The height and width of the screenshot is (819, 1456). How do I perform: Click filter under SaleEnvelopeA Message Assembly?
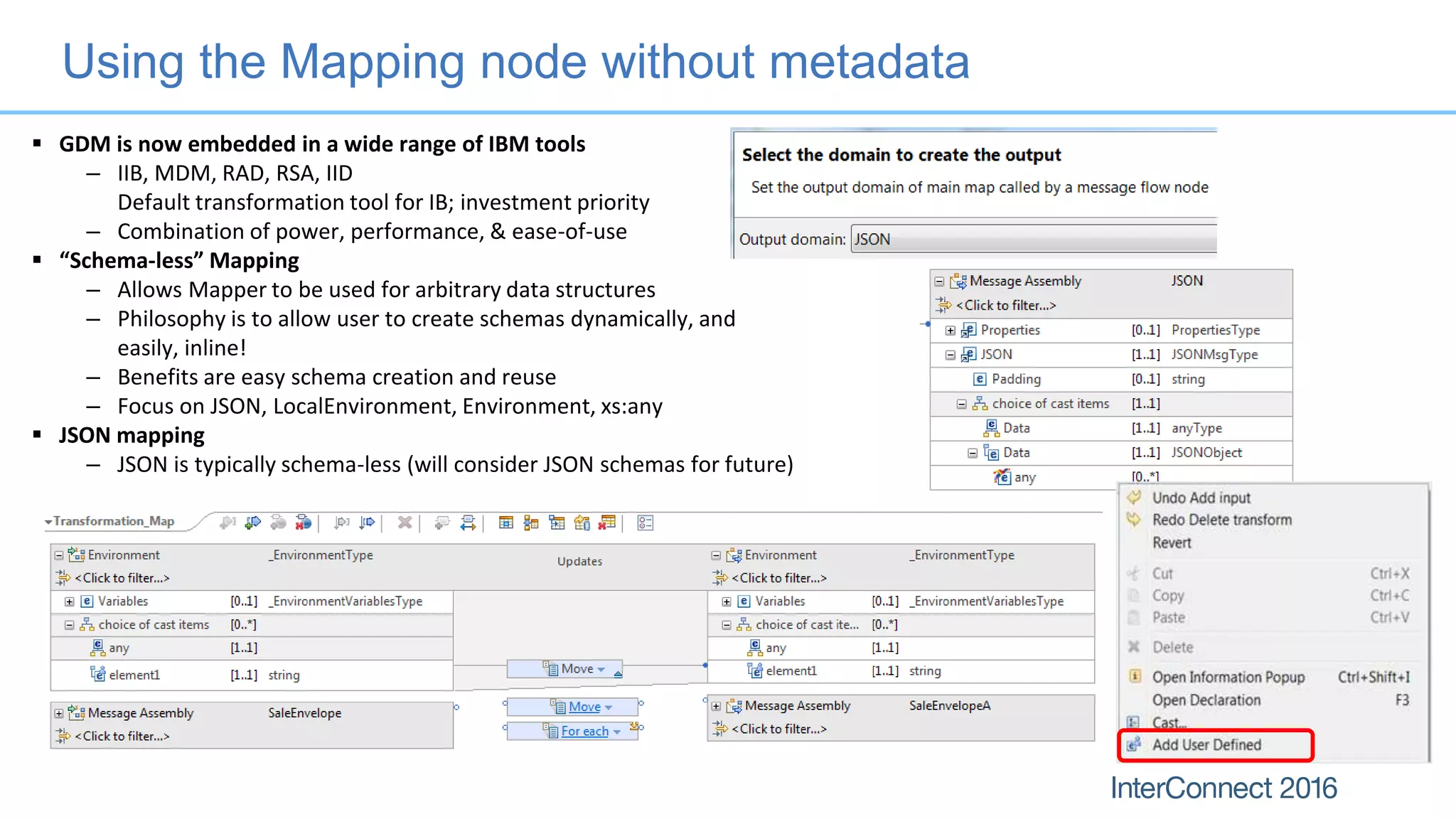779,729
